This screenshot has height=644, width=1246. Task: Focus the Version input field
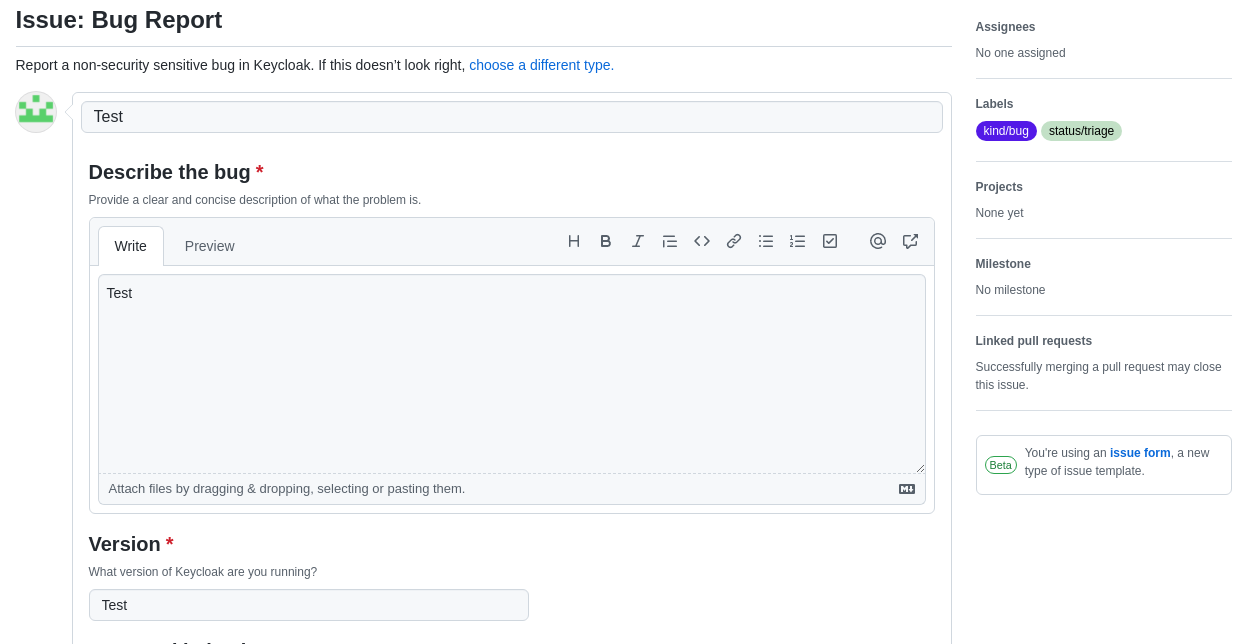[309, 605]
